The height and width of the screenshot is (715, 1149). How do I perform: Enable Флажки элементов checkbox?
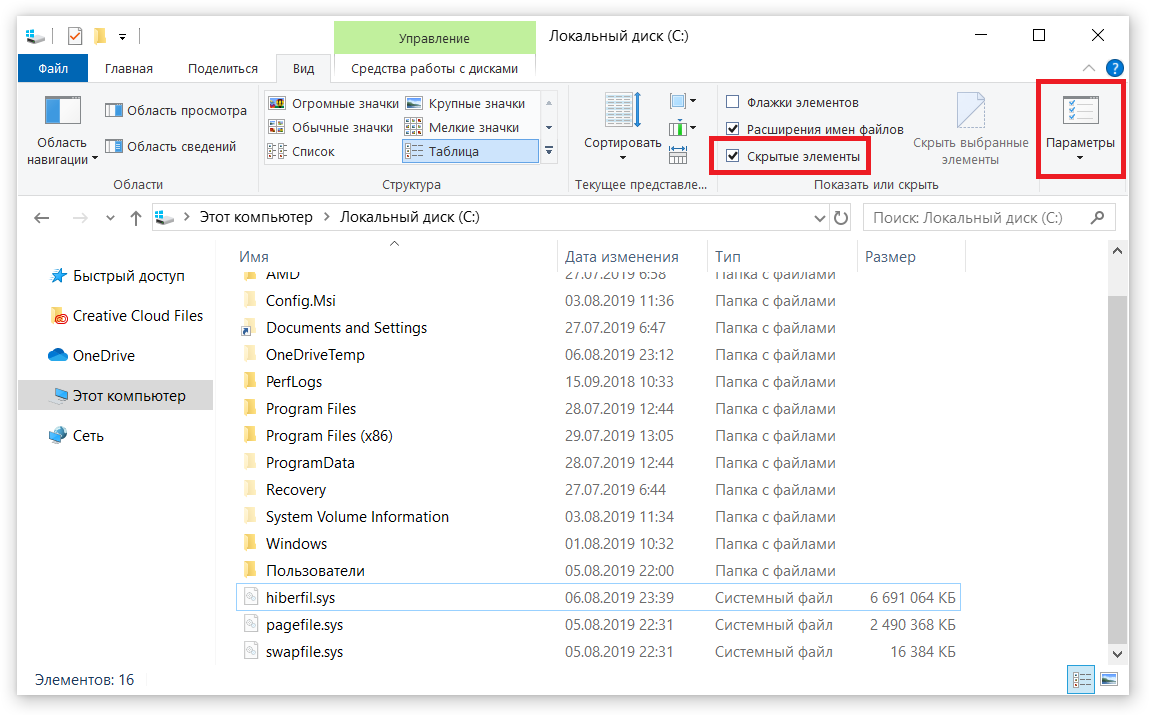(x=733, y=103)
